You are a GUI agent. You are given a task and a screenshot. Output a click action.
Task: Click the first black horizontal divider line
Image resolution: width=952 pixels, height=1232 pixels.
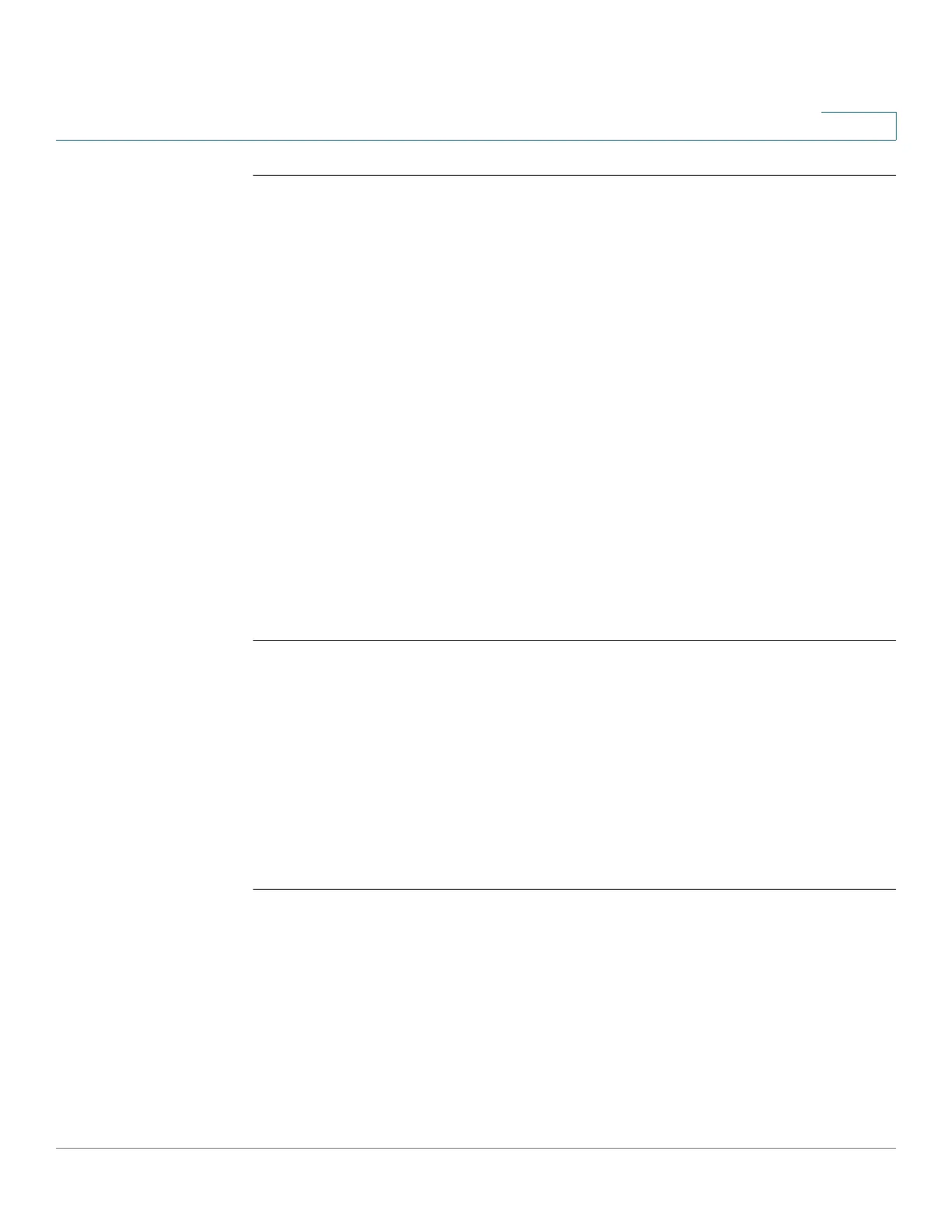point(575,175)
